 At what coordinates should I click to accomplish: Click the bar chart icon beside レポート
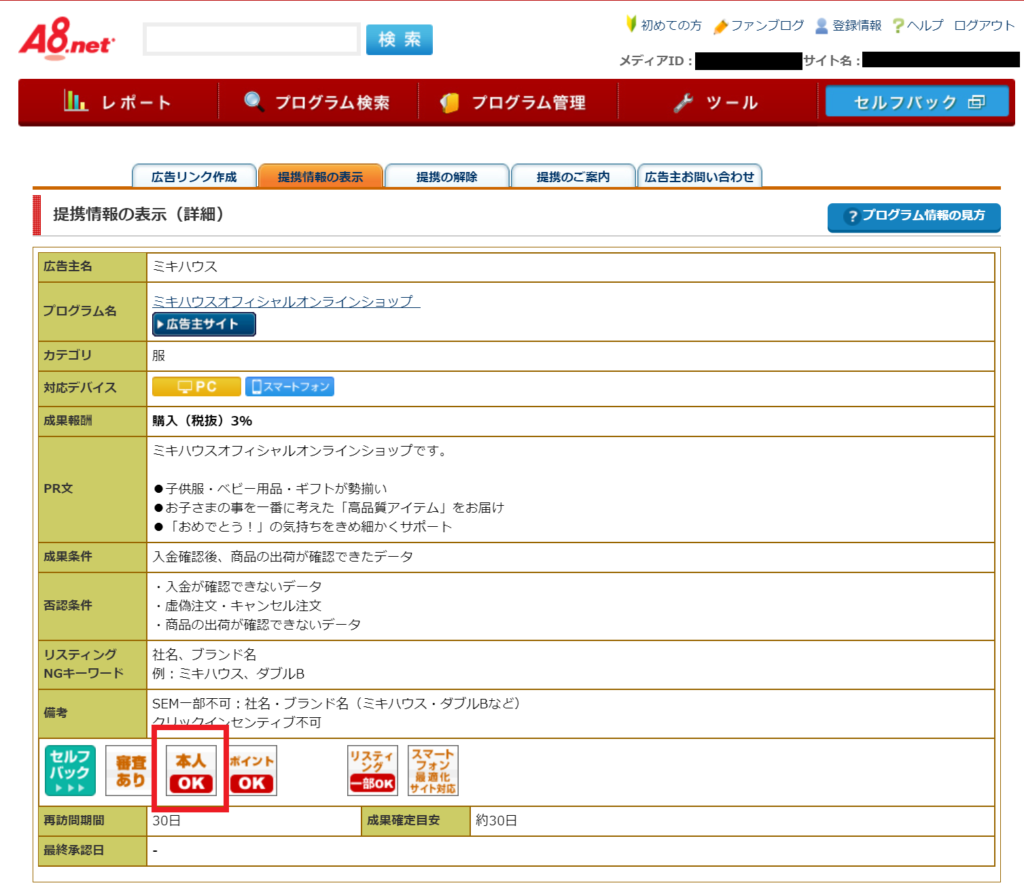[x=76, y=101]
